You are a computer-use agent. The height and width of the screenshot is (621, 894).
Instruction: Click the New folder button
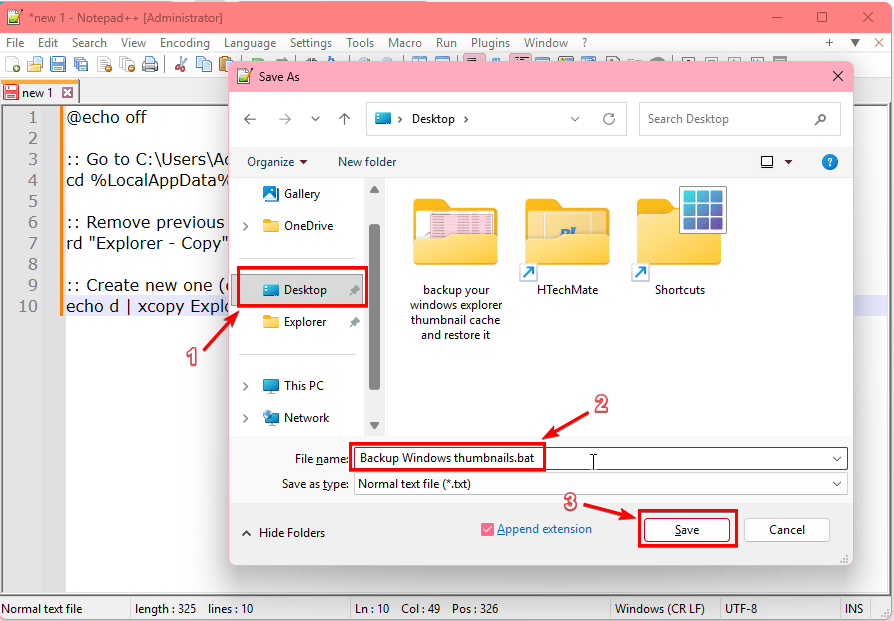click(x=367, y=162)
